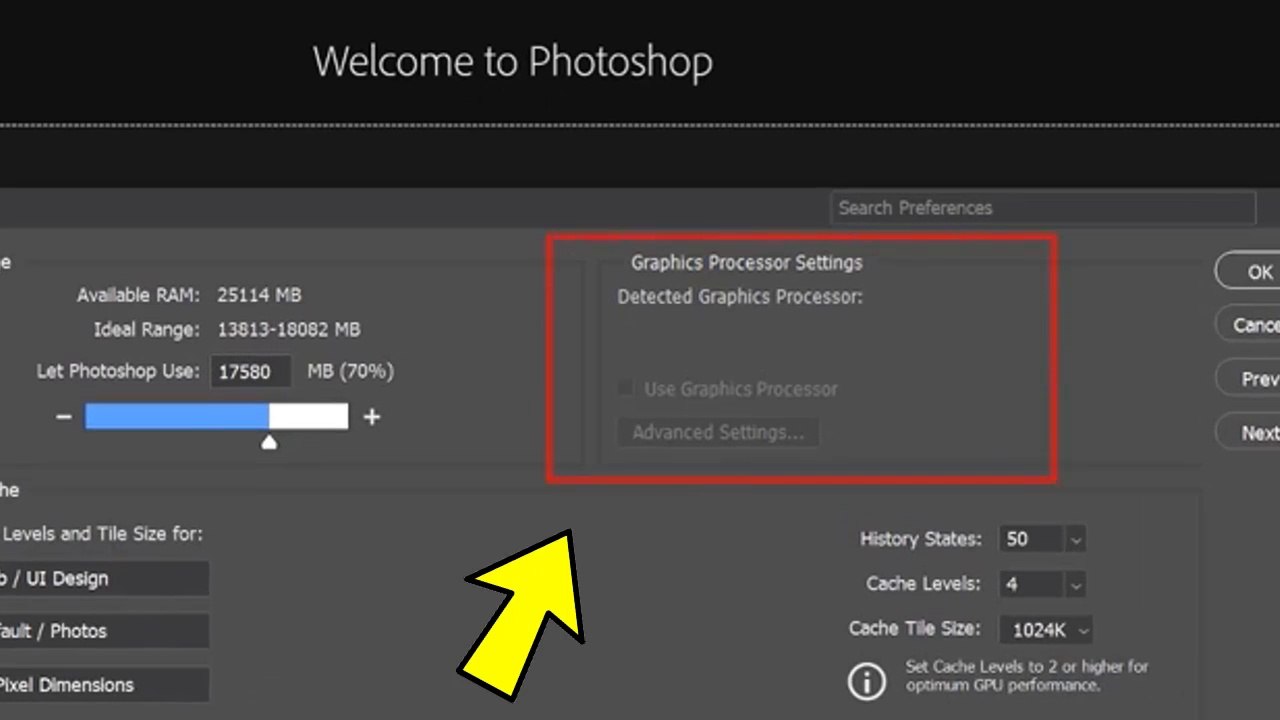1280x720 pixels.
Task: Enable the Use Graphics Processor checkbox
Action: pos(626,389)
